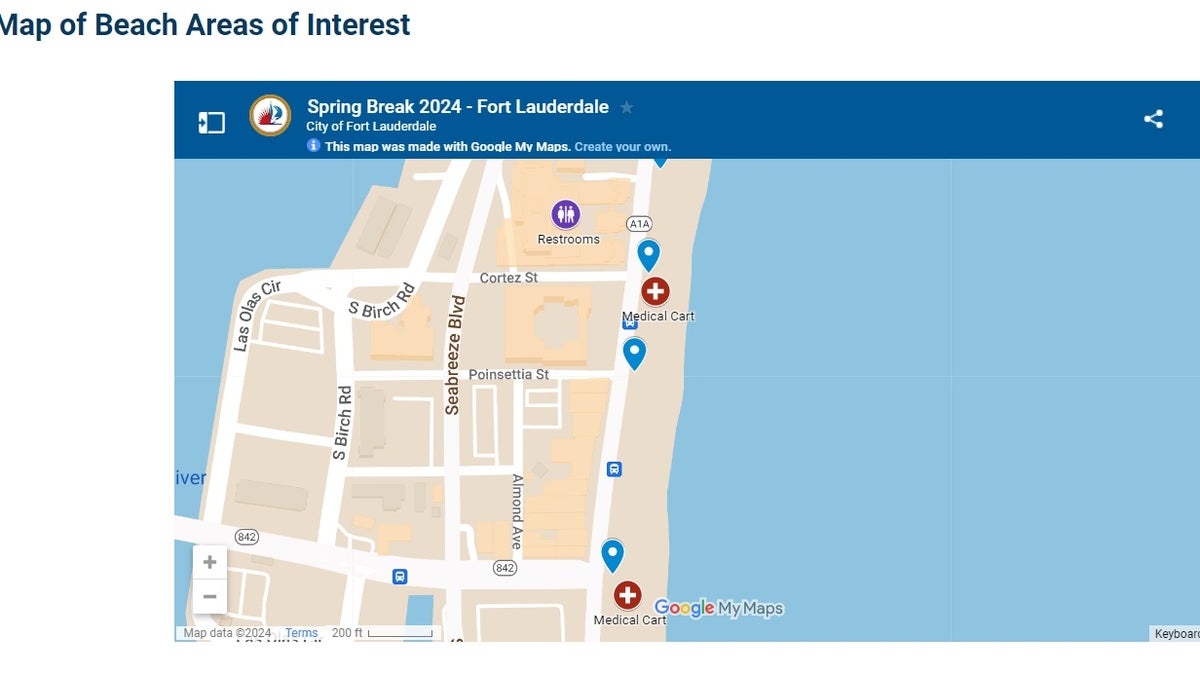Screen dimensions: 1200x675
Task: Click bus stop icon on A1A
Action: tap(614, 468)
